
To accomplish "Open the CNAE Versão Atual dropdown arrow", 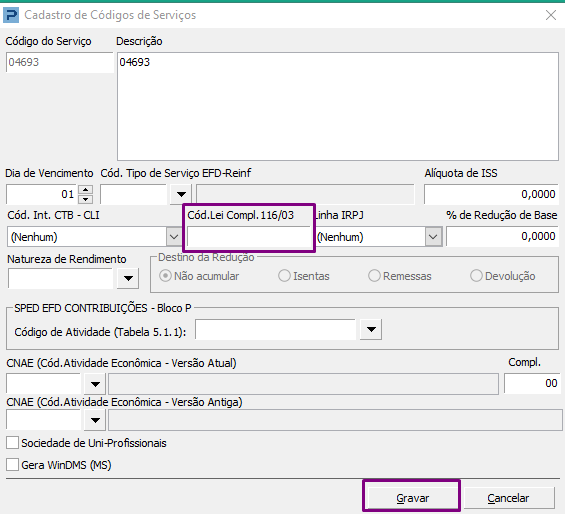I will (95, 384).
